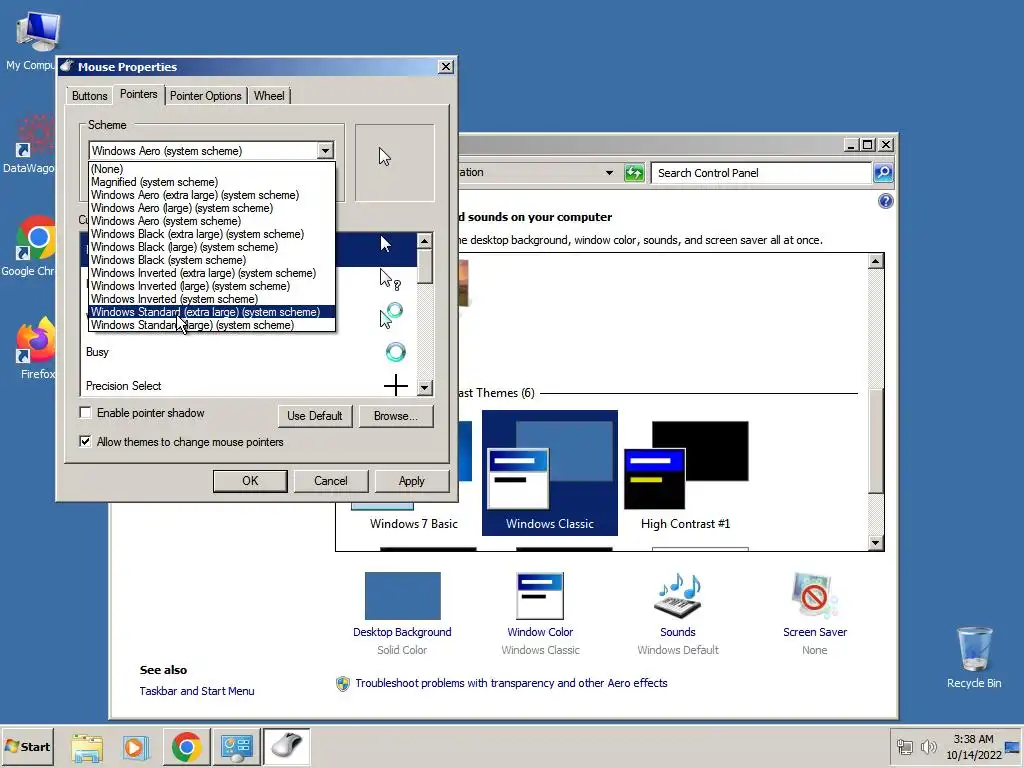Click the Control Panel refresh button
This screenshot has height=768, width=1024.
634,173
